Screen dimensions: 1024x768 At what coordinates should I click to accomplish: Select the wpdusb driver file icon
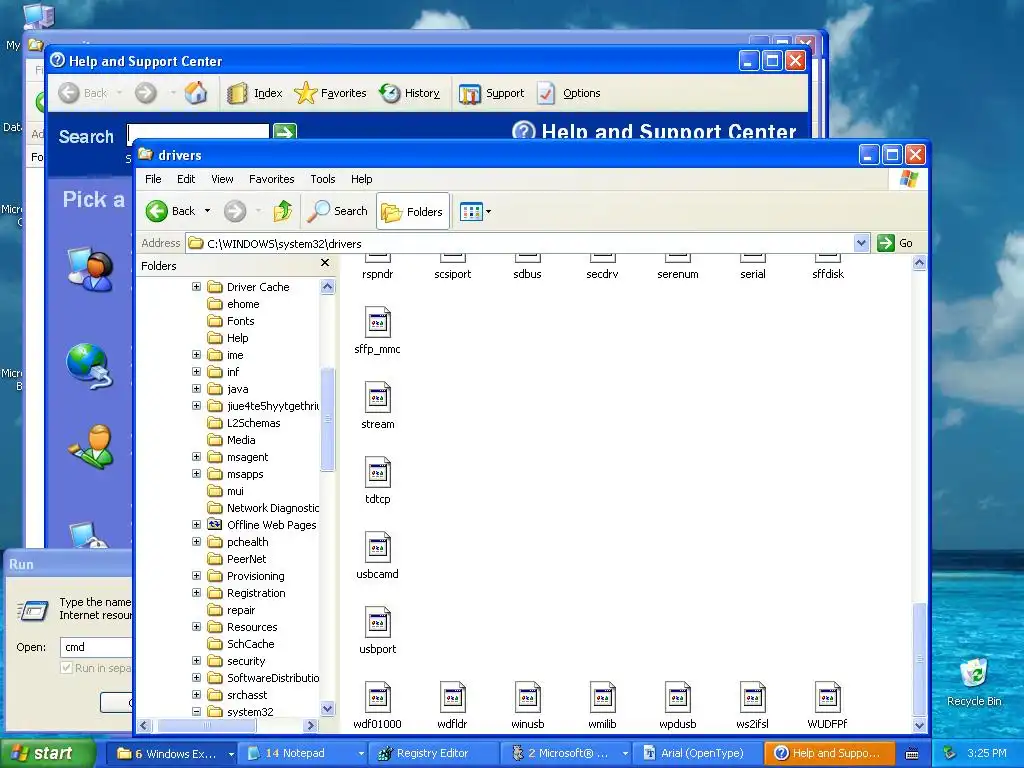pos(678,698)
